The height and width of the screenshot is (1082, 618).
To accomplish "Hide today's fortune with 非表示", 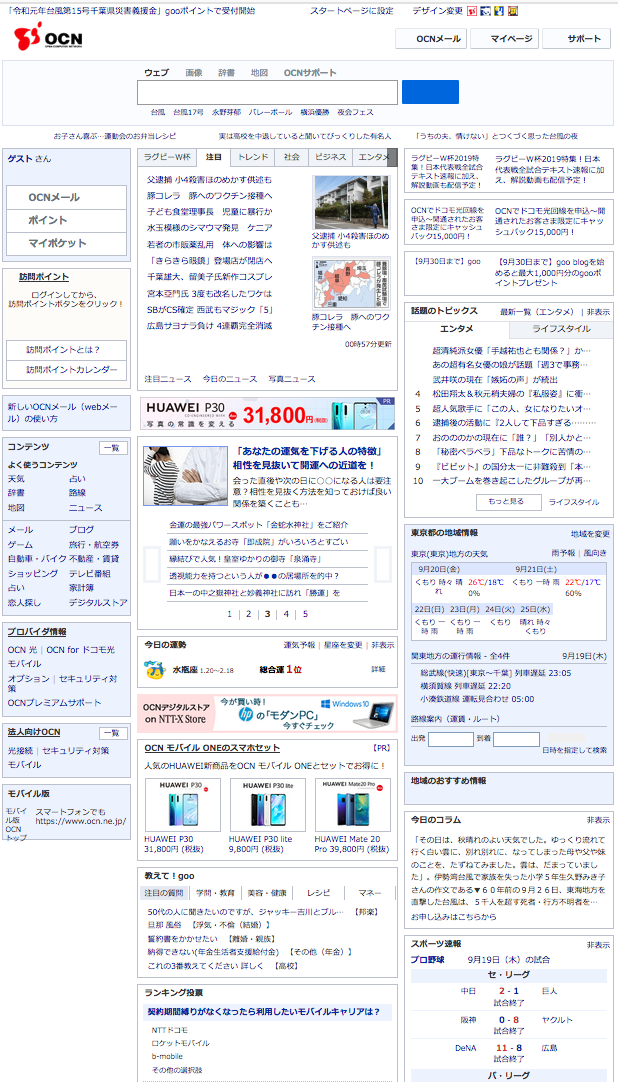I will (383, 645).
